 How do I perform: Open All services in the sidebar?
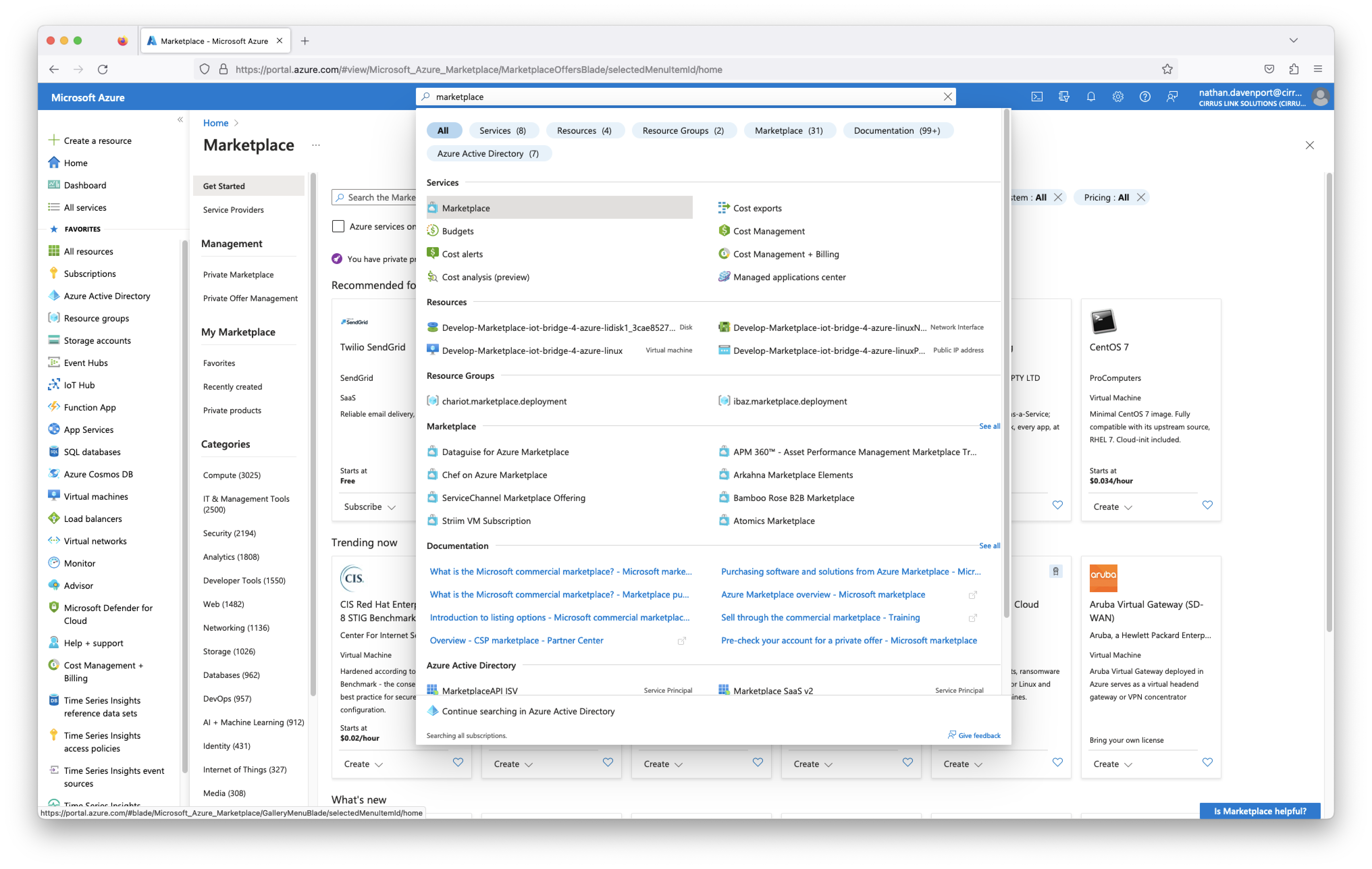85,207
